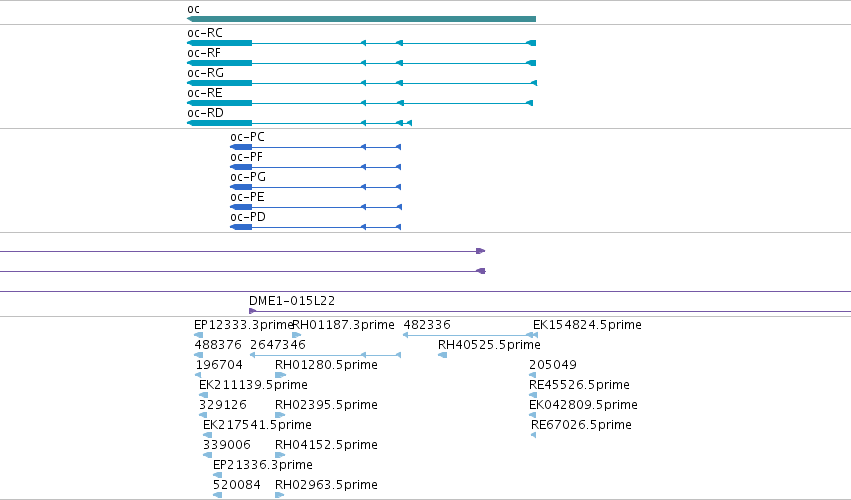Image resolution: width=851 pixels, height=500 pixels.
Task: Click arrow glyph under RH01187.3prime
Action: pos(296,335)
